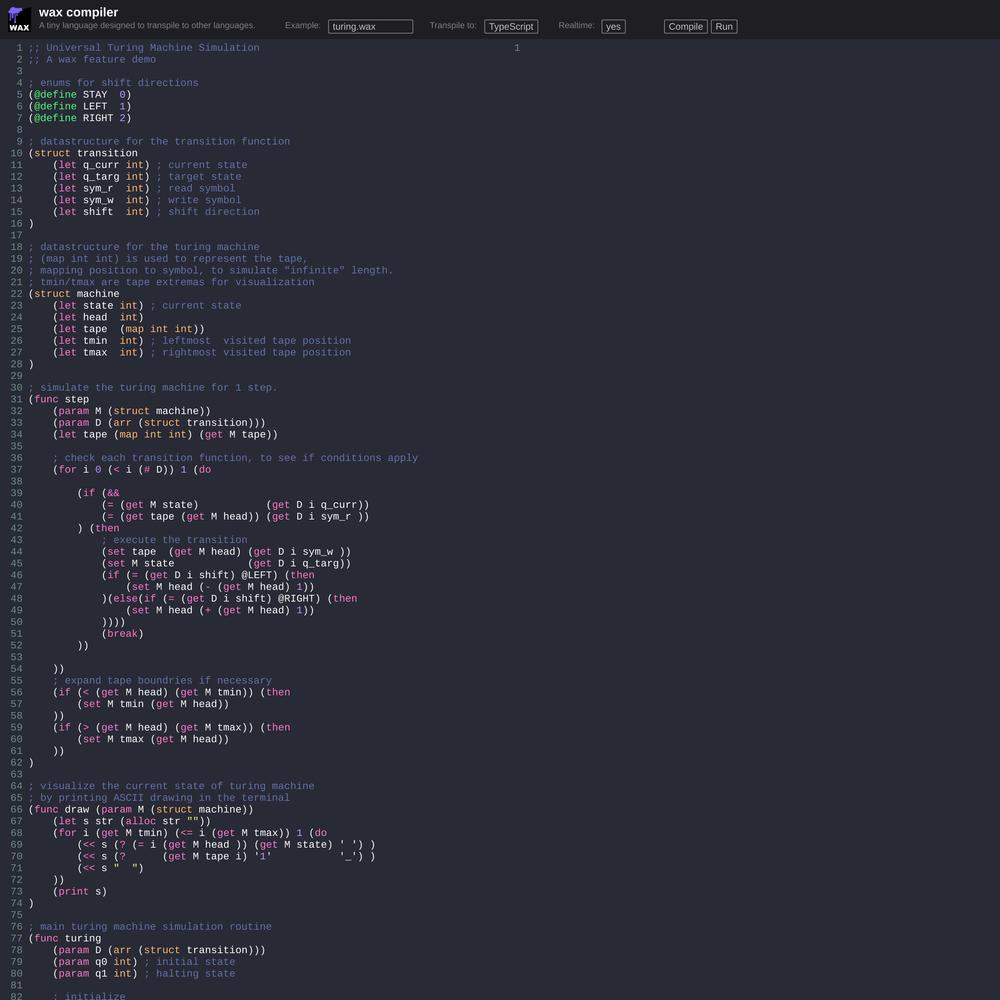
Task: Click the ";; Universal Turing Machine Simulation" comment
Action: (143, 48)
